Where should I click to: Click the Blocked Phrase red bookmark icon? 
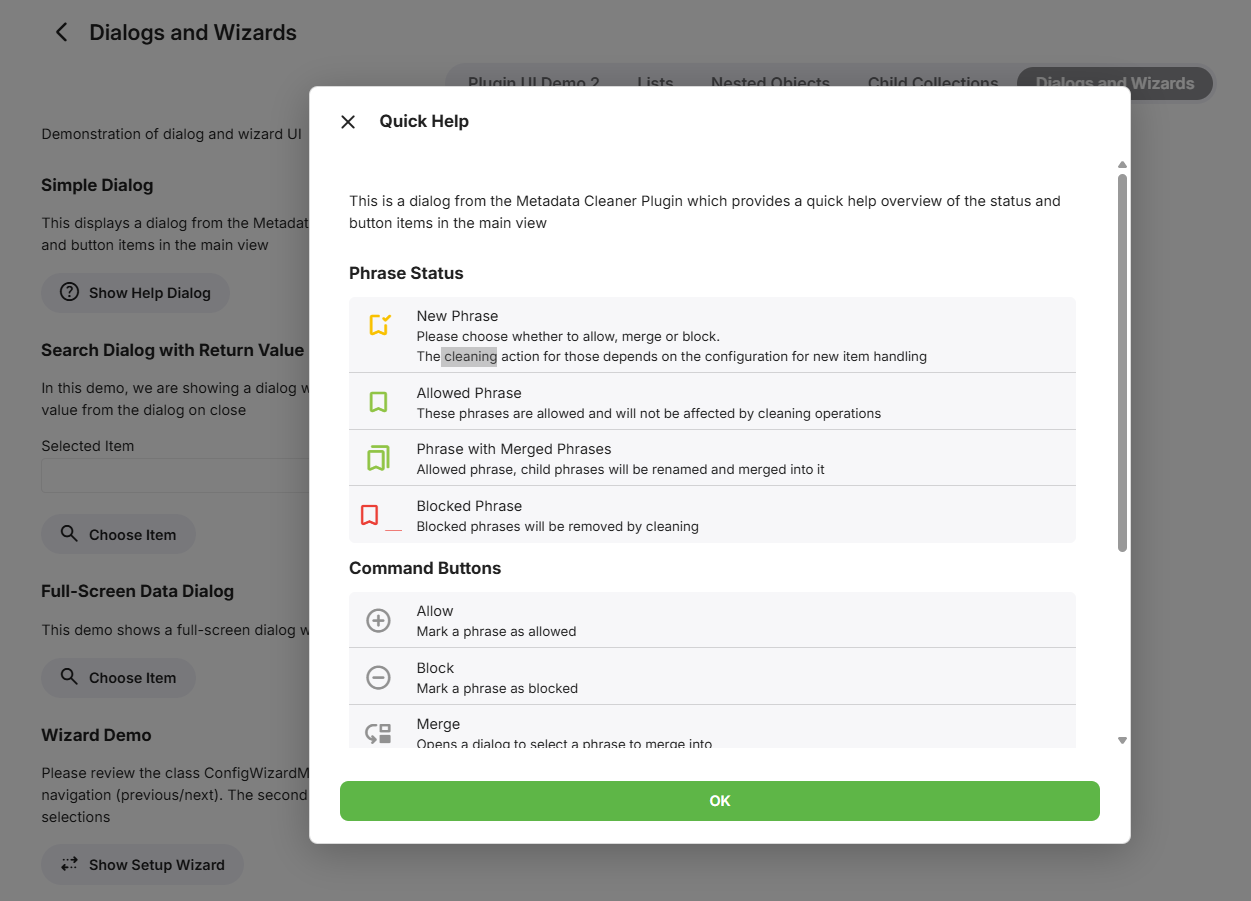coord(369,515)
